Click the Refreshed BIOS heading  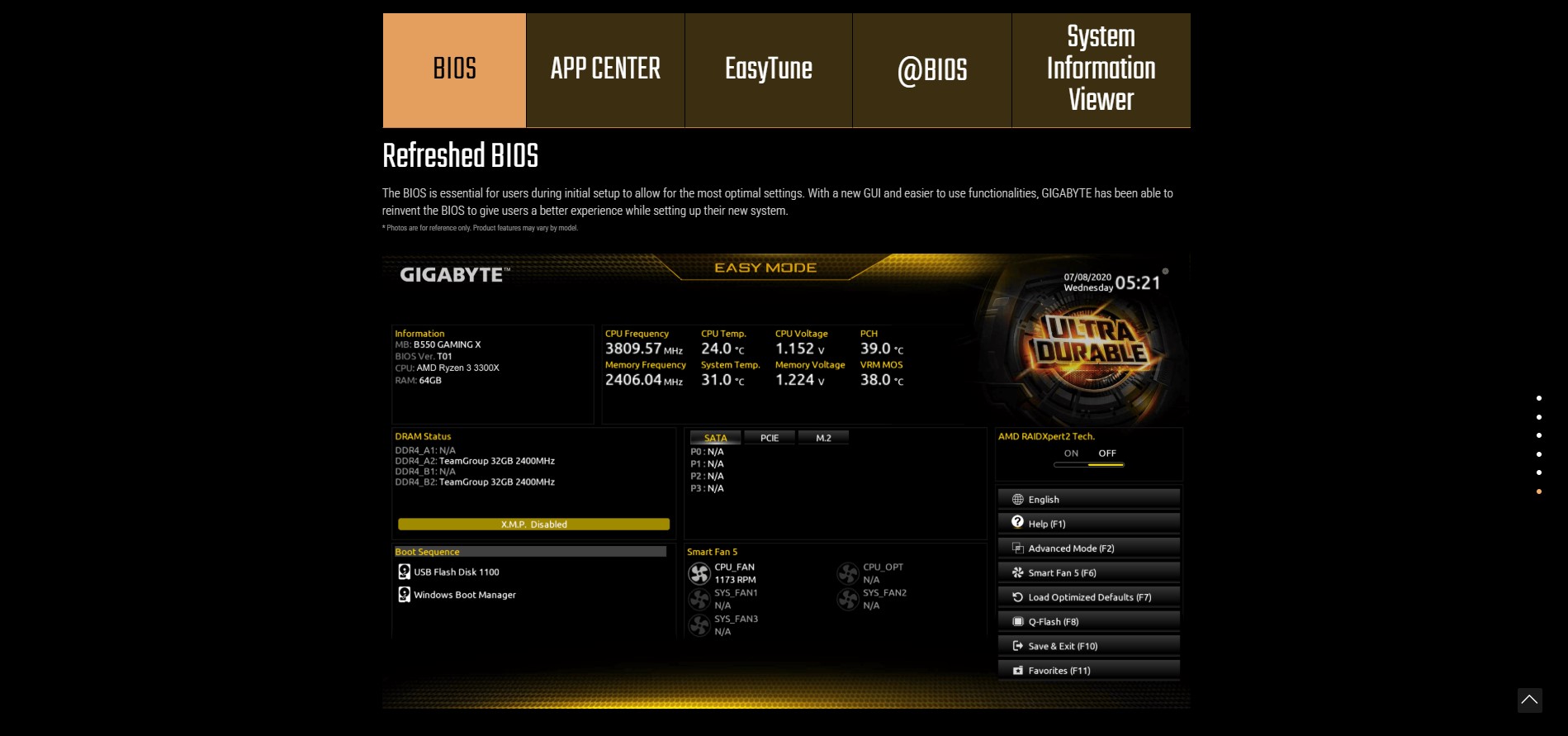460,155
